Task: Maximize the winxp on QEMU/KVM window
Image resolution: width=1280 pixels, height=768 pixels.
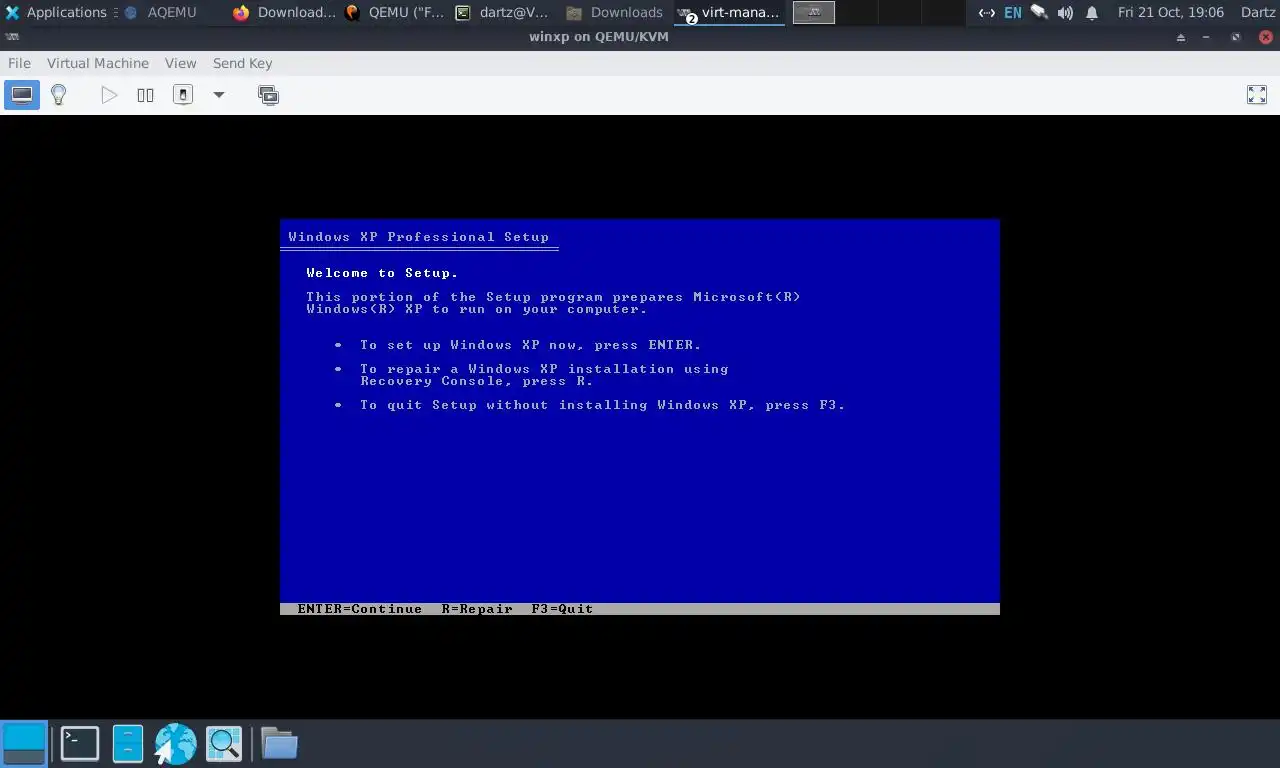Action: [x=1236, y=37]
